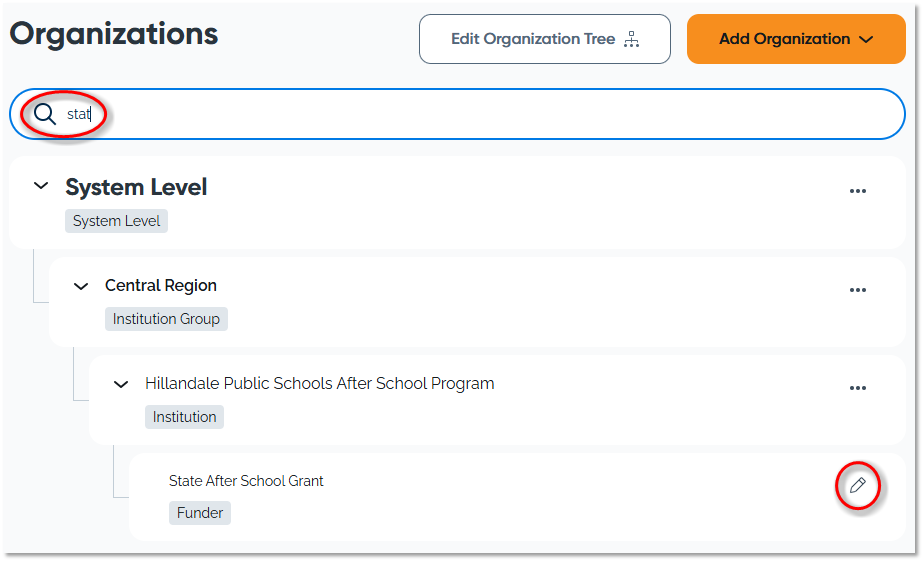Screen dimensions: 924x562
Task: Click the magnifying glass search icon
Action: click(x=45, y=114)
